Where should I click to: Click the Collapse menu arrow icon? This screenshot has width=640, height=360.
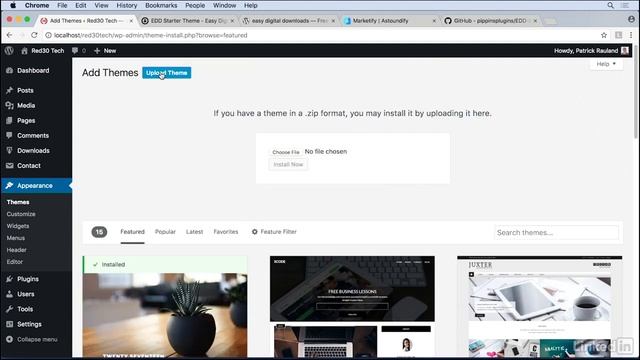tap(9, 340)
